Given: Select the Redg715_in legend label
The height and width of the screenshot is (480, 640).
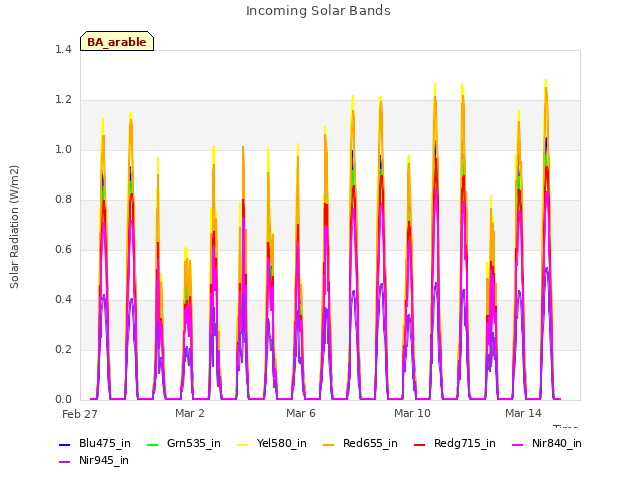Looking at the screenshot, I should click(x=465, y=444).
